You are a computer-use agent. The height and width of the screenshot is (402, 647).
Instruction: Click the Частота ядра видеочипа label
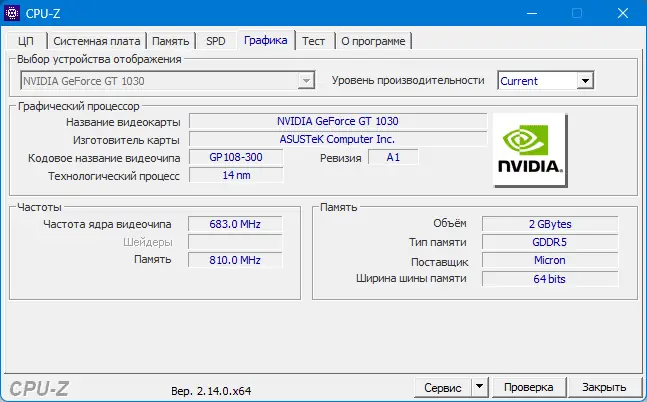(x=107, y=224)
